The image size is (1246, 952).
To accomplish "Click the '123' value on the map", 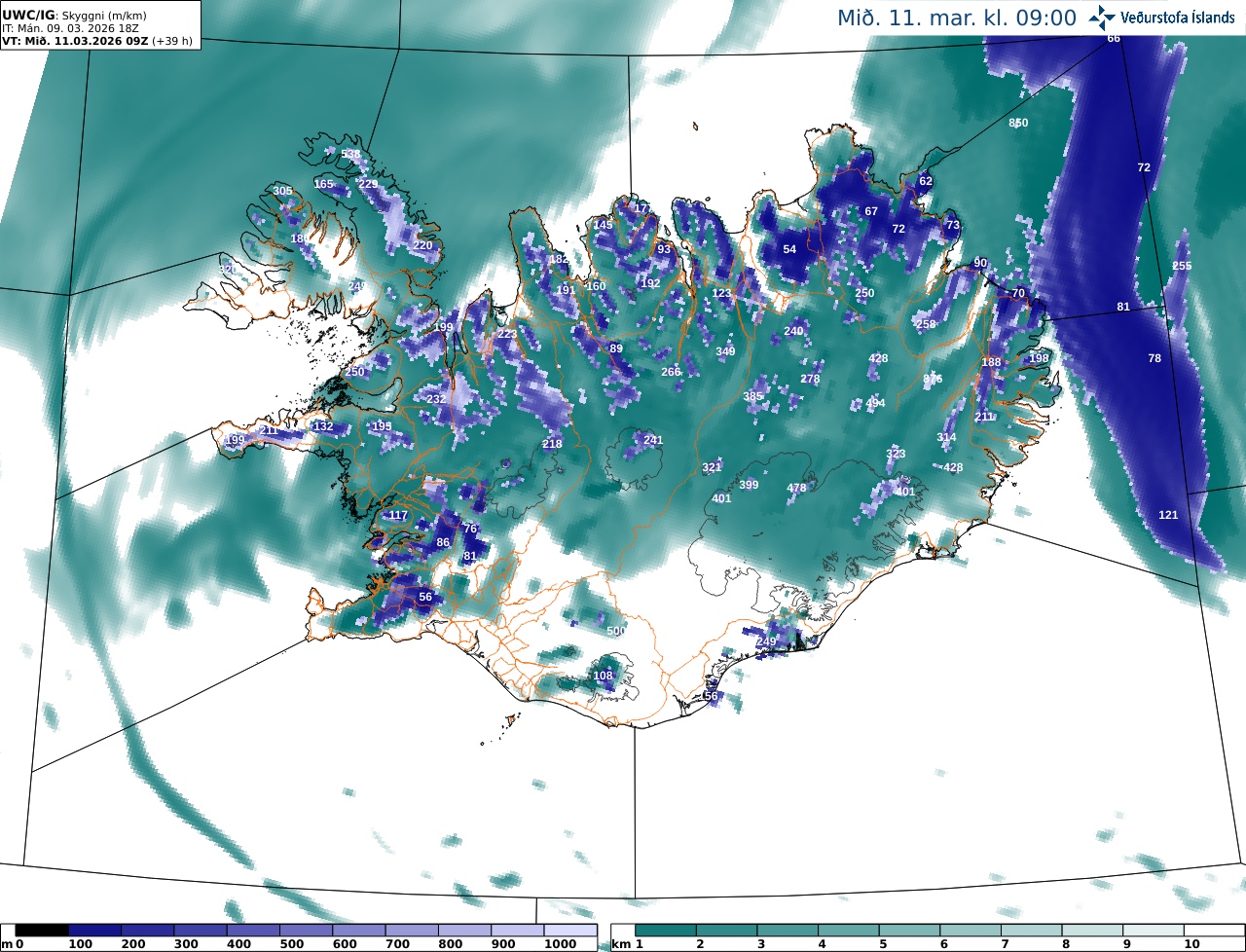I will (721, 293).
